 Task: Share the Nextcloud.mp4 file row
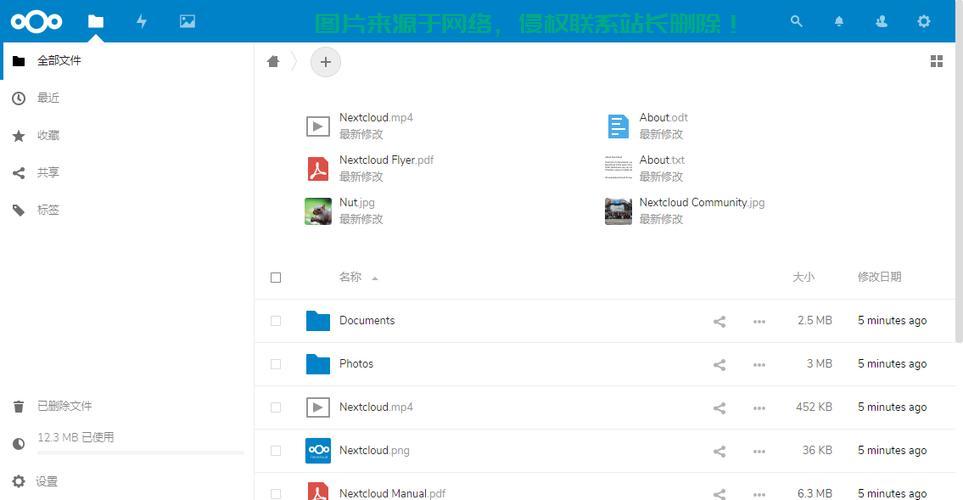pyautogui.click(x=719, y=408)
